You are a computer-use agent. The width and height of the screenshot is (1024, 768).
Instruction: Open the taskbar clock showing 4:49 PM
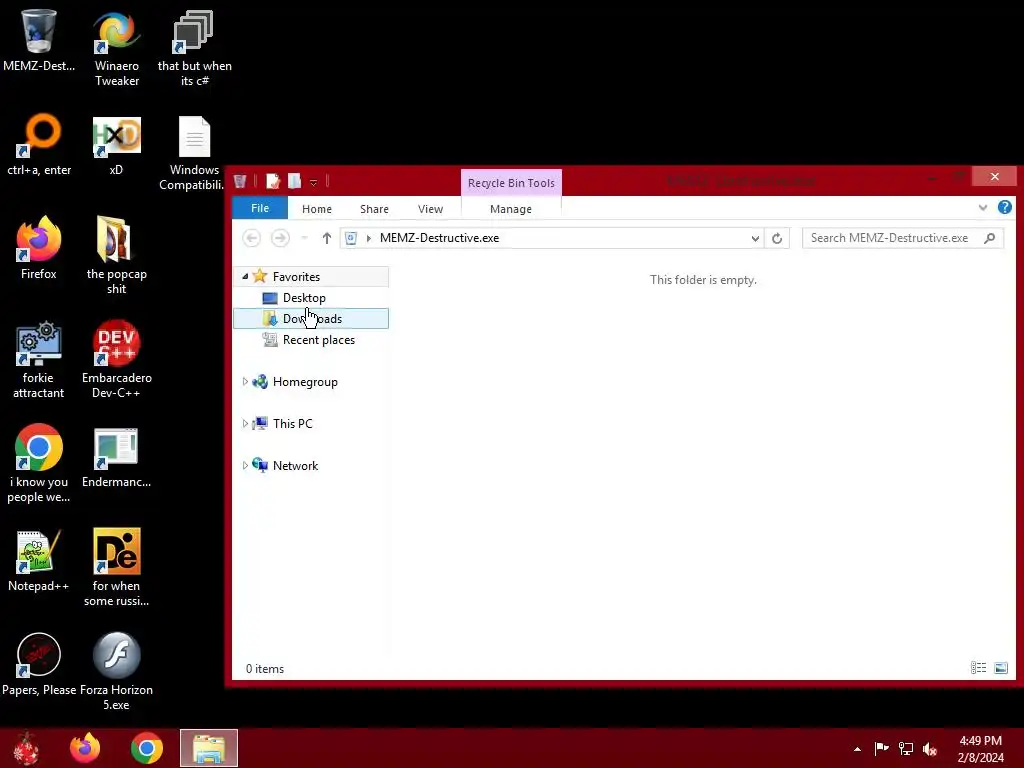(980, 749)
